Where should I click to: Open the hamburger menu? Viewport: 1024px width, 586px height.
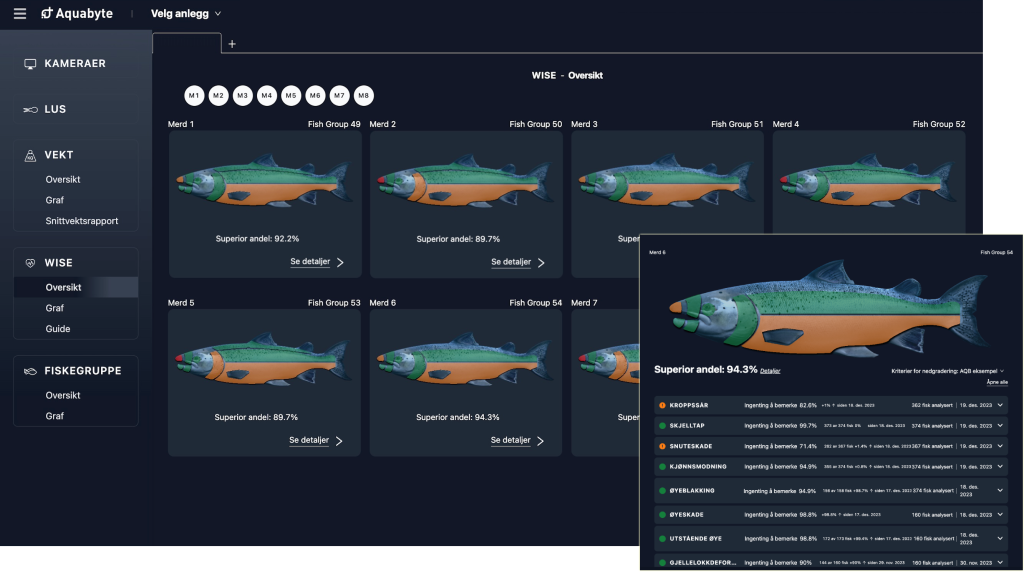coord(20,14)
